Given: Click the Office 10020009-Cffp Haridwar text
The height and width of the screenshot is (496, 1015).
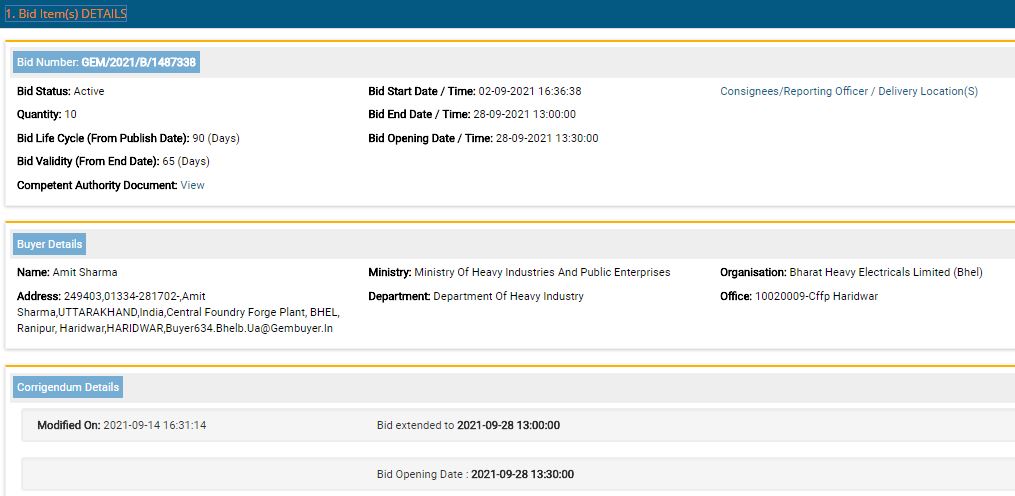Looking at the screenshot, I should coord(817,297).
